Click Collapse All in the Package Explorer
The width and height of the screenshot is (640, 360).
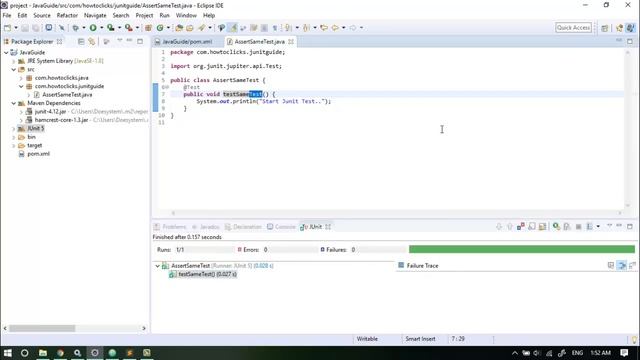(81, 42)
